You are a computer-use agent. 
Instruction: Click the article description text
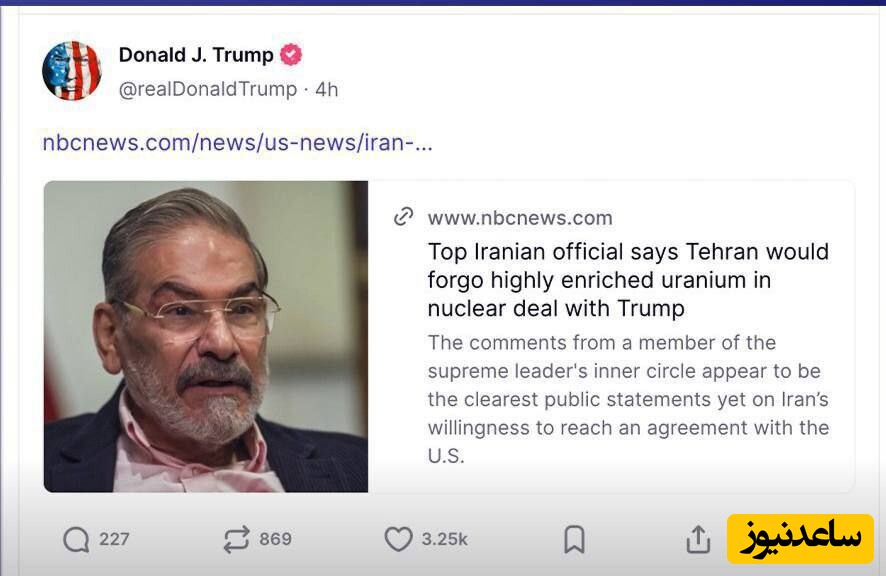628,399
